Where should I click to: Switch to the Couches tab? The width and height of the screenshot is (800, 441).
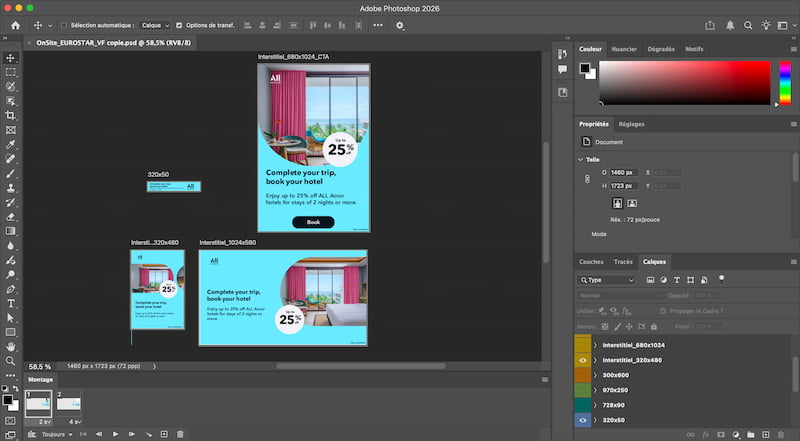(591, 261)
